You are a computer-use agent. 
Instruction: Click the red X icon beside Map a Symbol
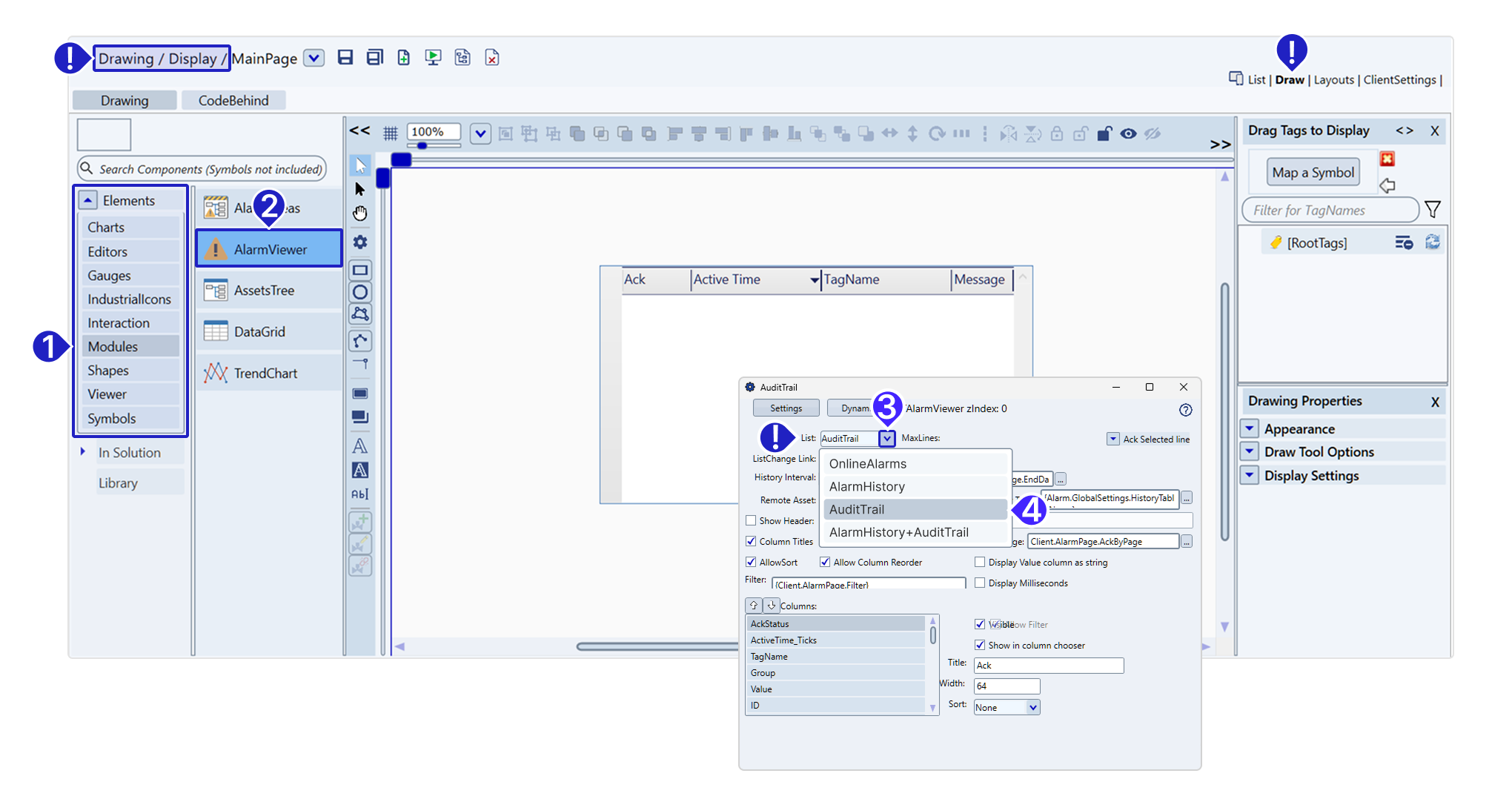click(1387, 159)
